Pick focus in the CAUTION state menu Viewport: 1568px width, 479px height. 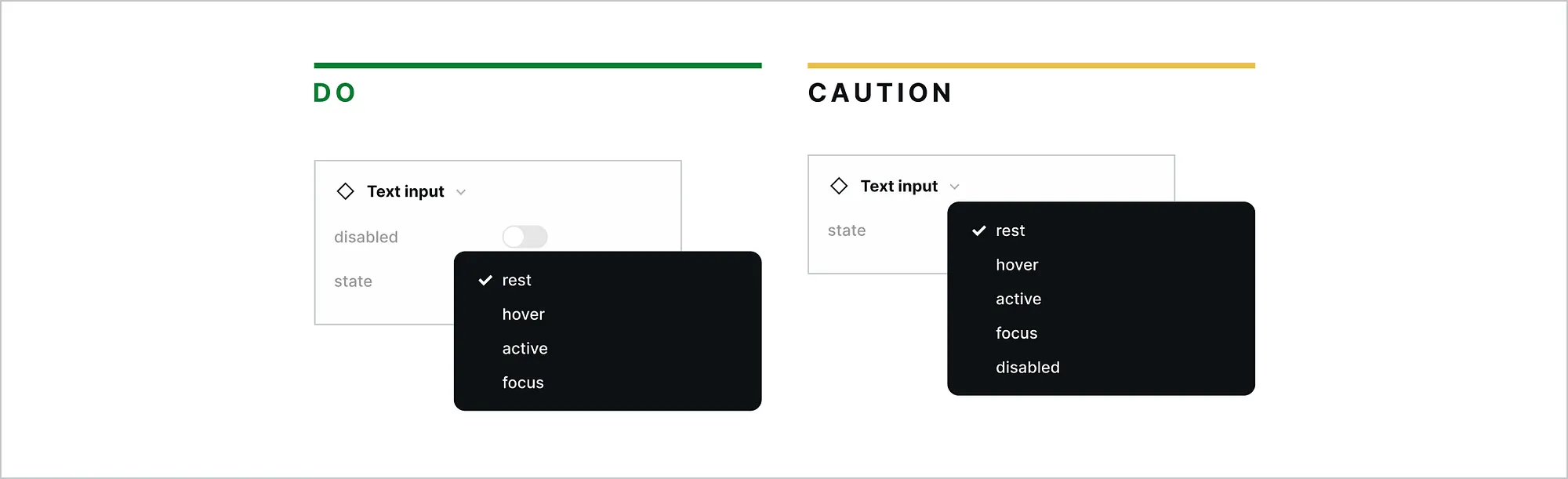pos(1016,333)
